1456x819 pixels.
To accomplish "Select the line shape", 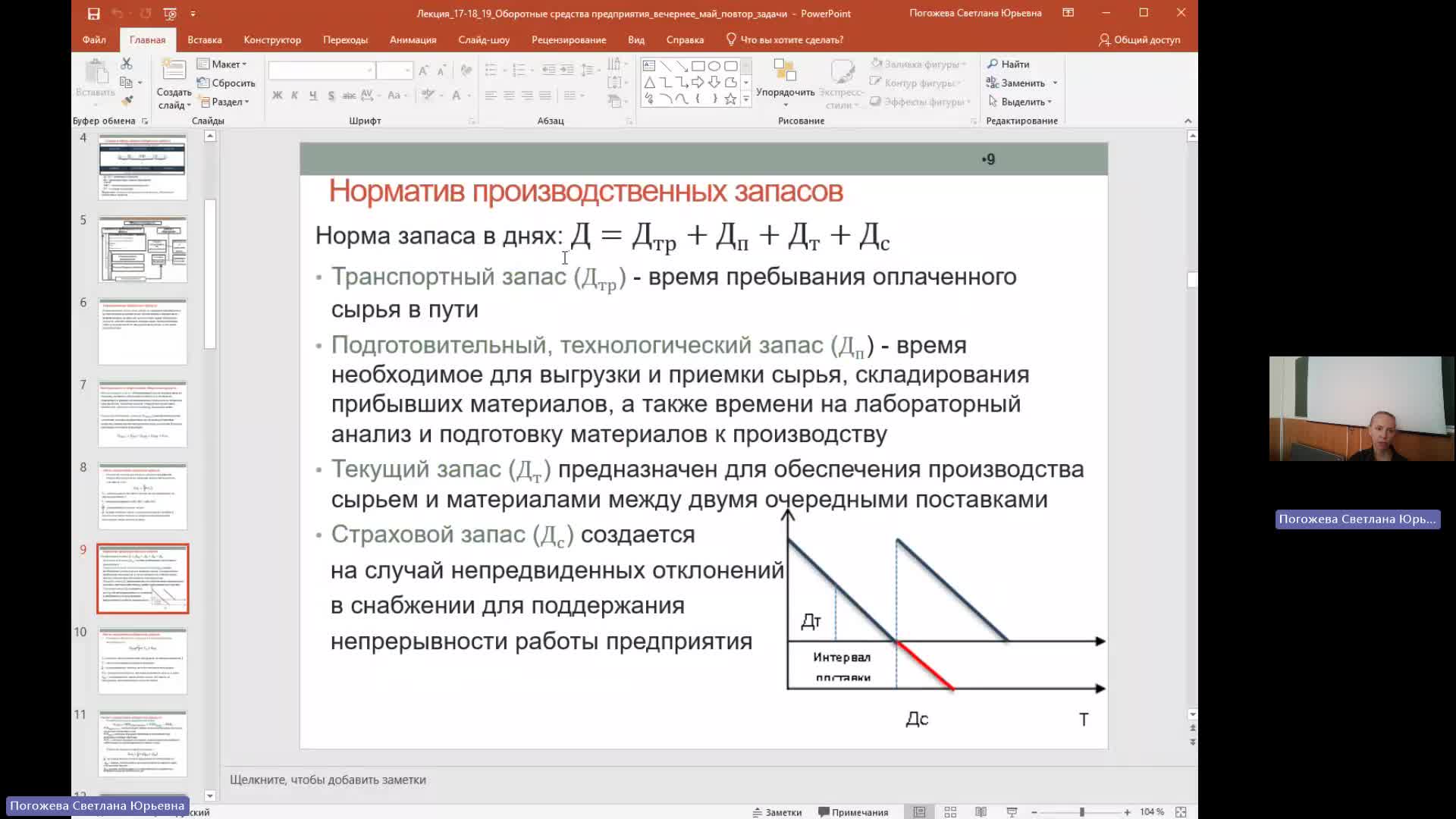I will (x=665, y=66).
